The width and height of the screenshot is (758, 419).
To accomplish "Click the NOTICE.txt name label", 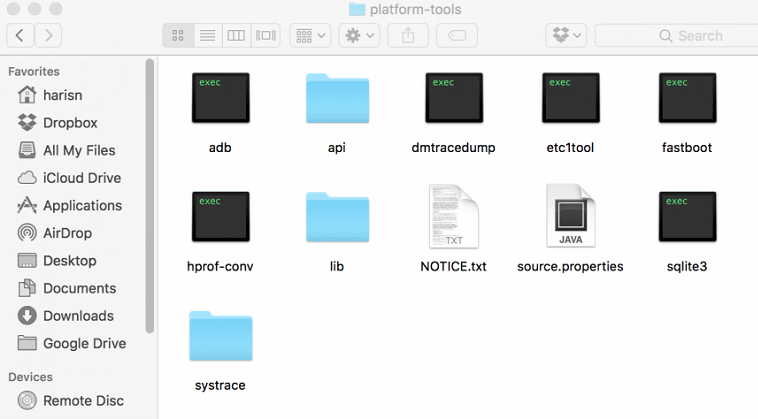I will (453, 266).
